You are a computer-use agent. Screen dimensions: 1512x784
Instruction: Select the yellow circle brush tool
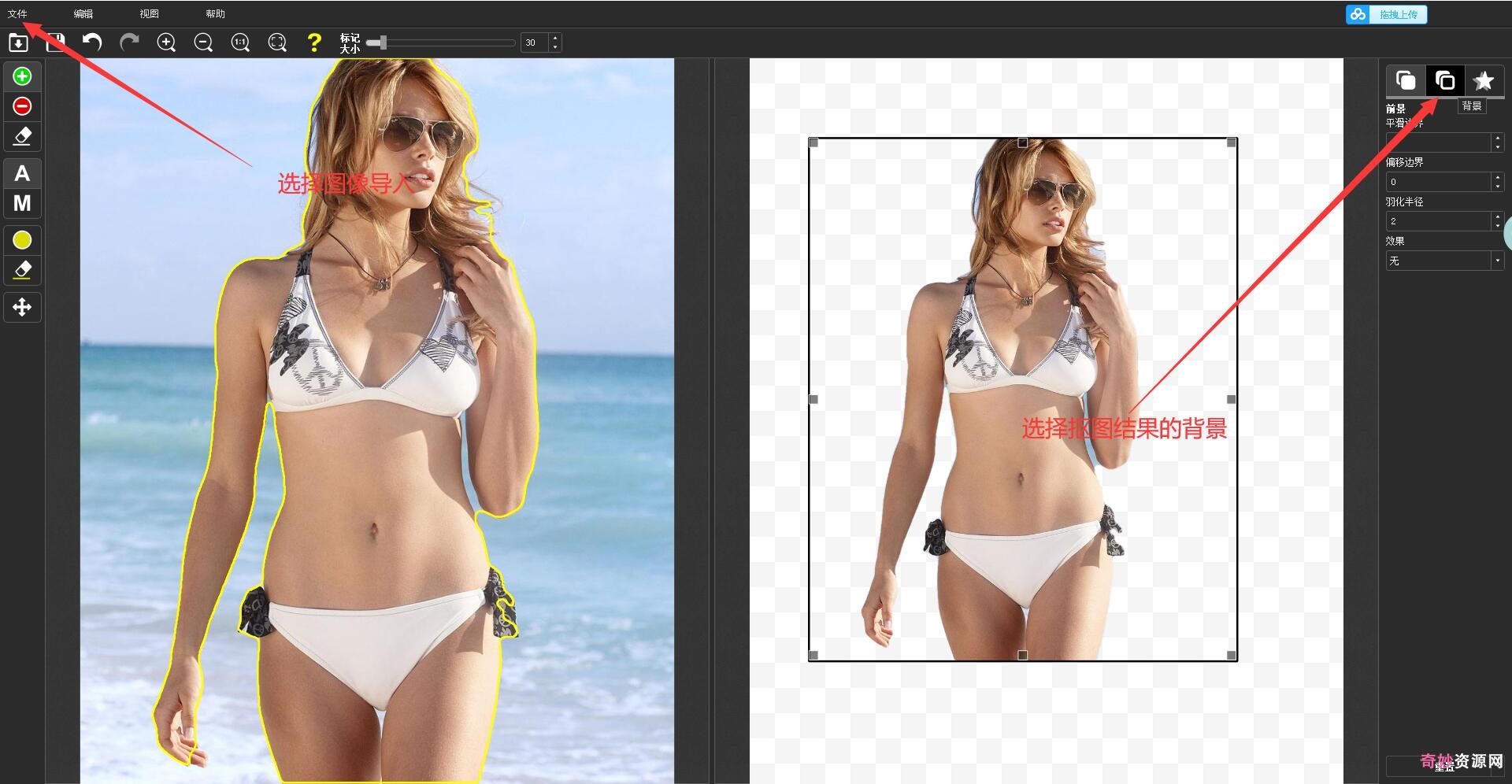22,240
